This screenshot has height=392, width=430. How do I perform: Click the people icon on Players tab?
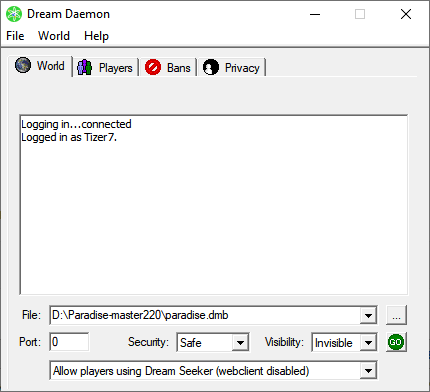click(84, 67)
